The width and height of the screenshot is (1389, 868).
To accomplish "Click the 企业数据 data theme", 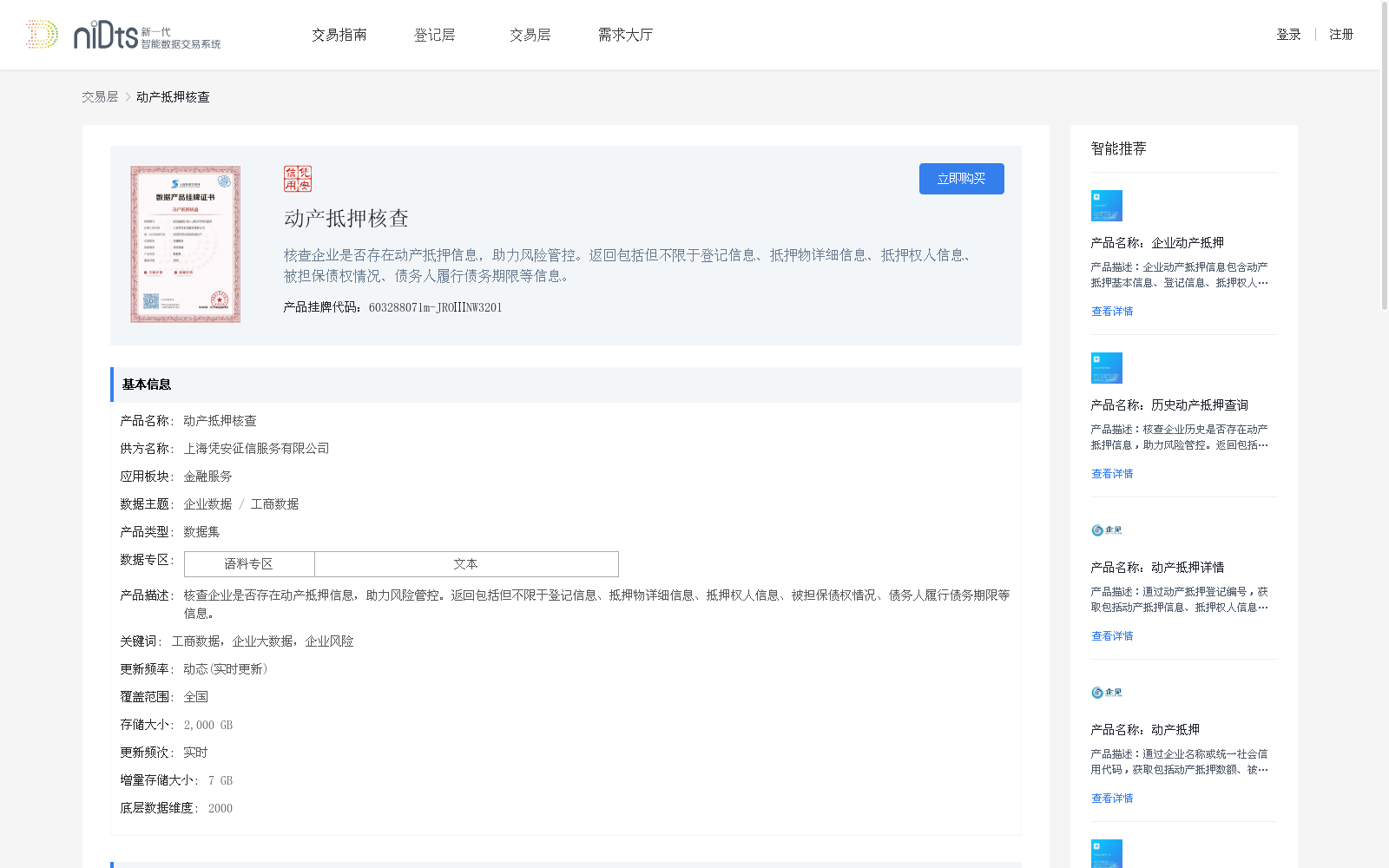I will [x=207, y=504].
